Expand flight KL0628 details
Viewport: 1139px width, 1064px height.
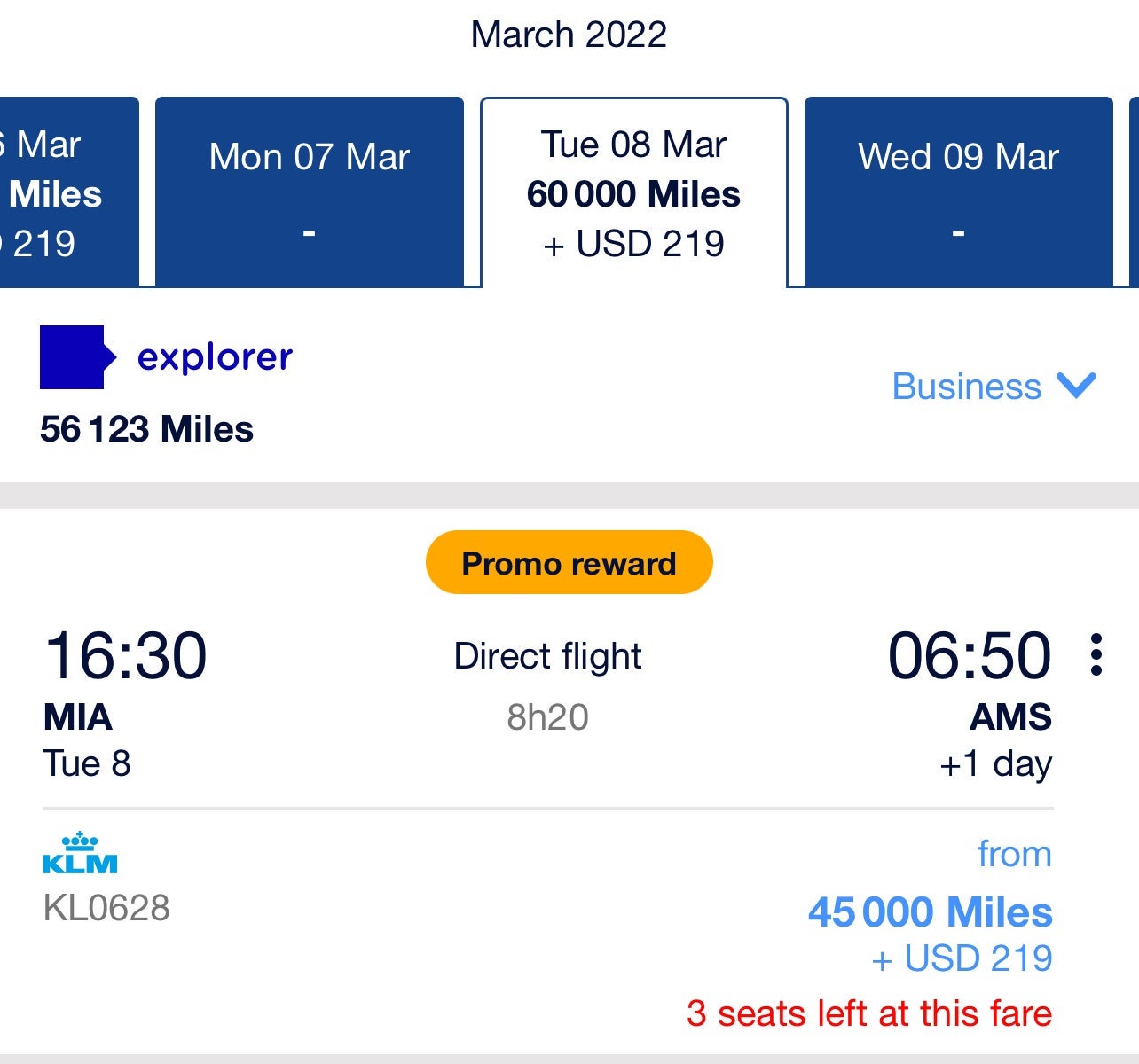[106, 908]
